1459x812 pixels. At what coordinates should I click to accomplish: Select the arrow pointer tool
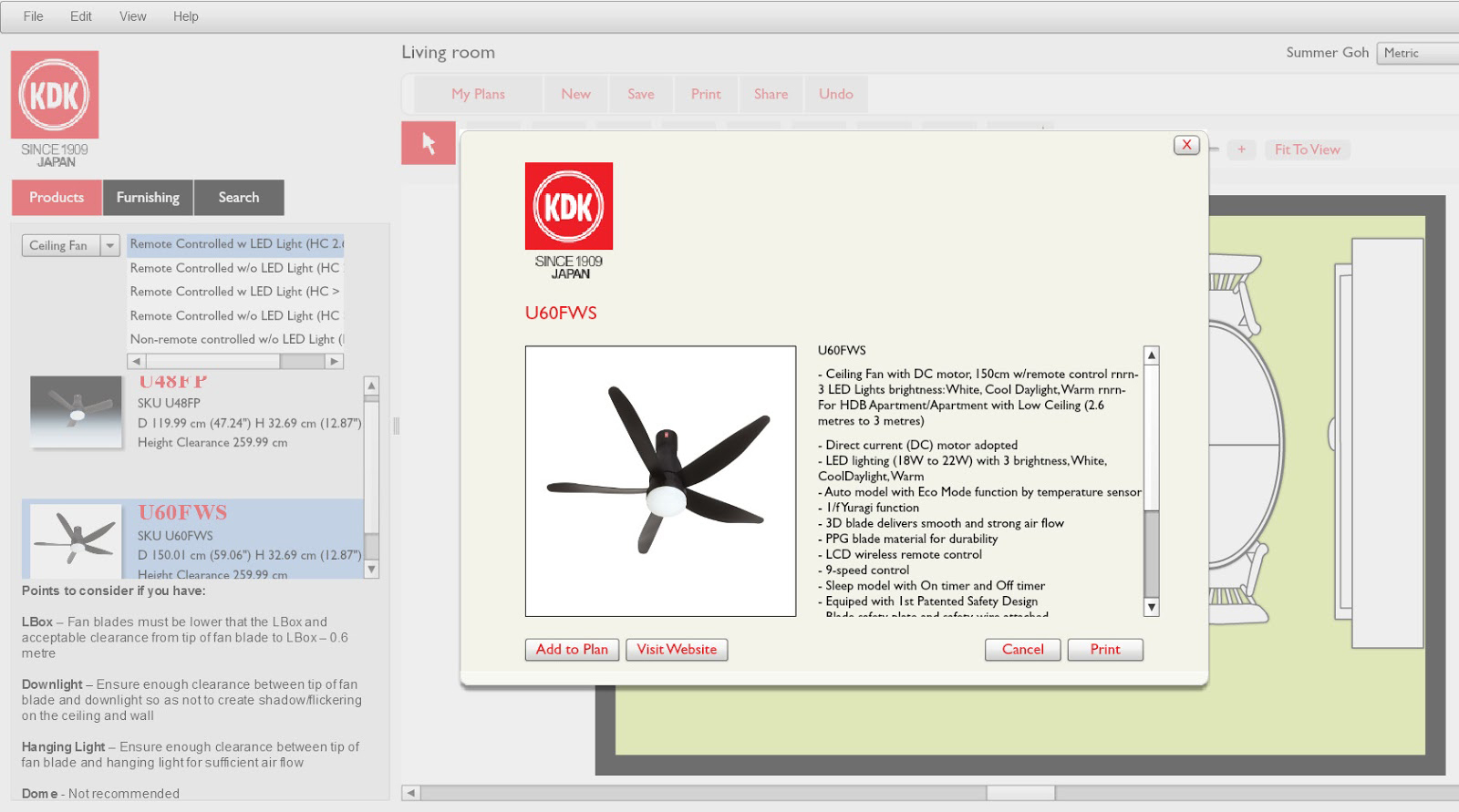point(429,143)
